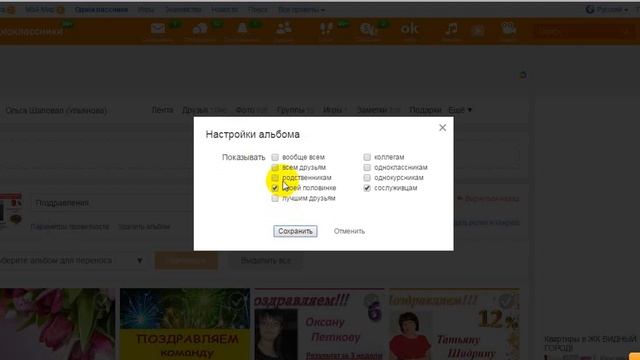Open the messages envelope icon
Screen dimensions: 640x360
pos(158,29)
